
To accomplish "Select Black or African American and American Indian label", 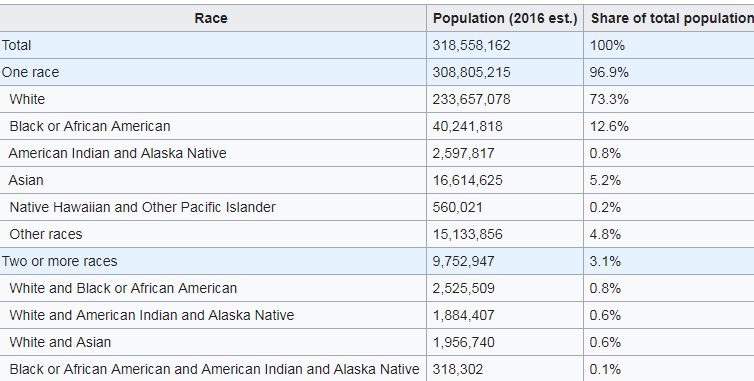I will (x=214, y=368).
